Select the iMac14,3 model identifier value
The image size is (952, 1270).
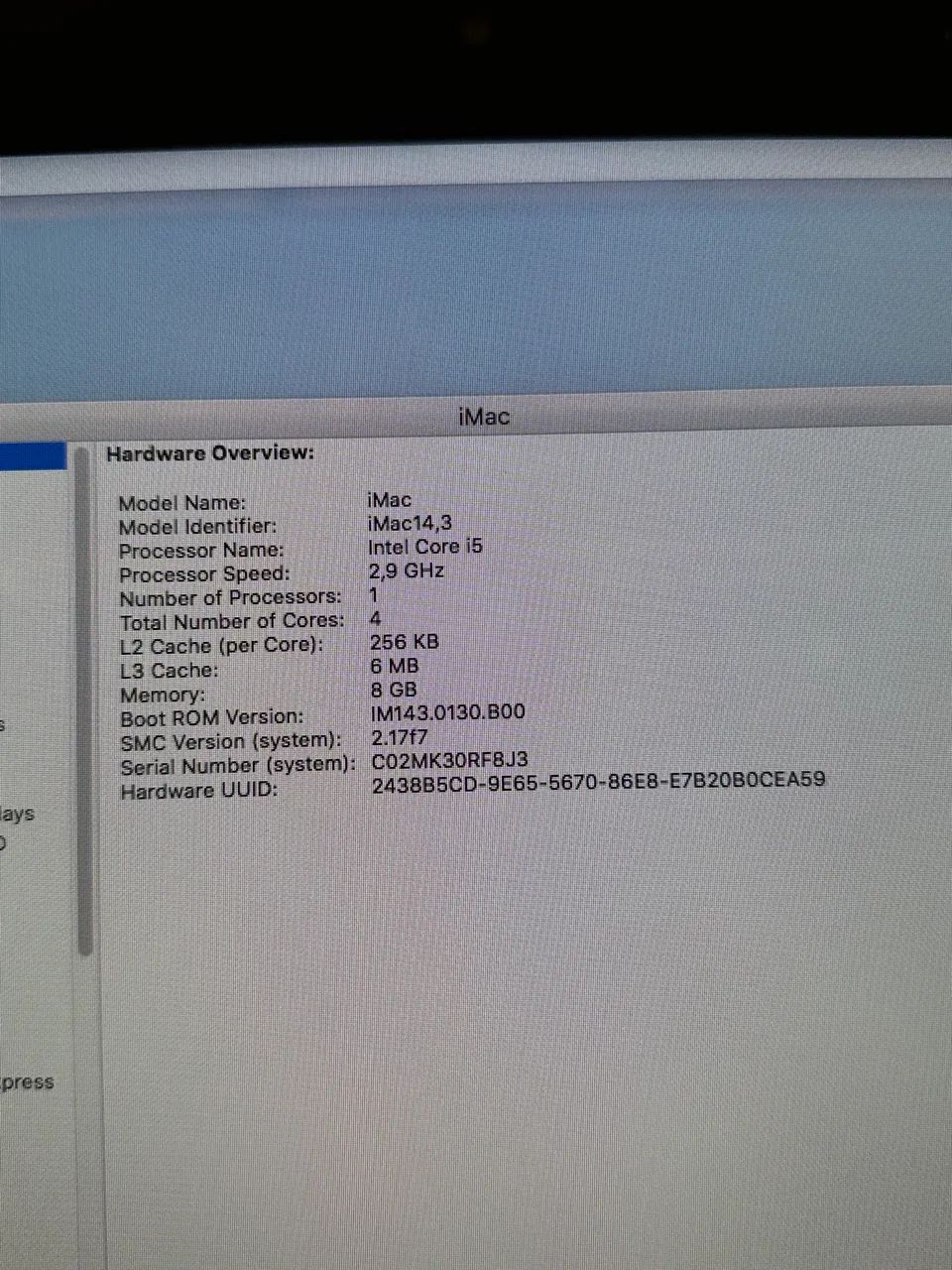(410, 523)
